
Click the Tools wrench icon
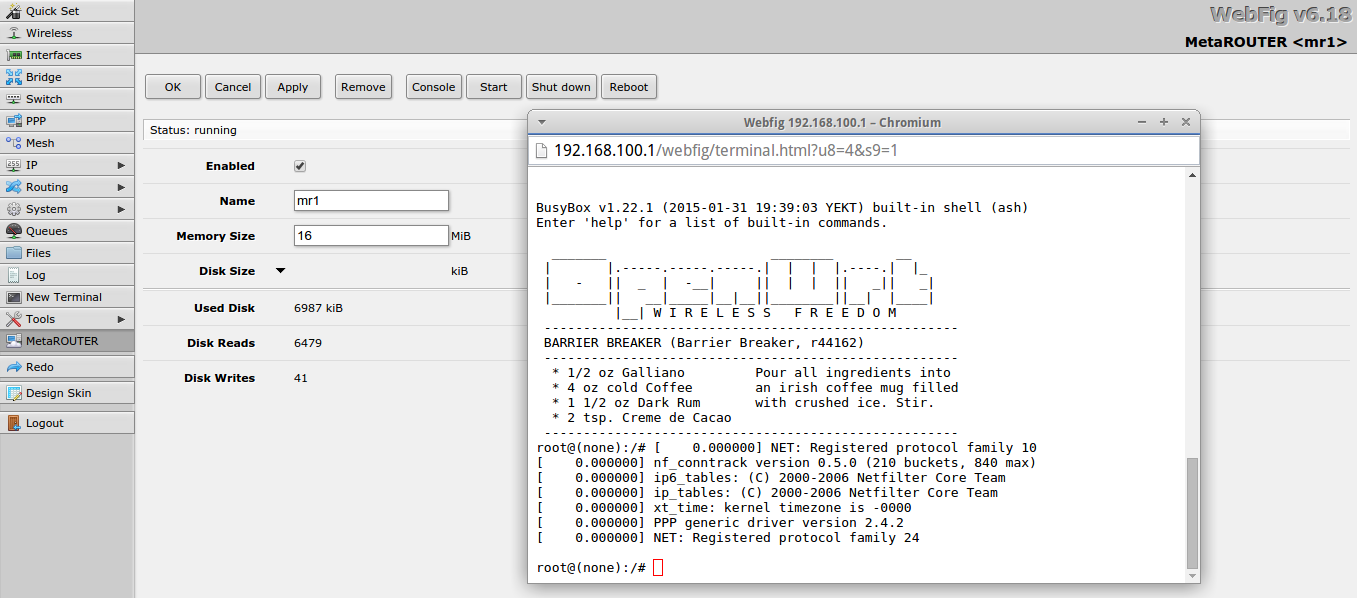(14, 319)
